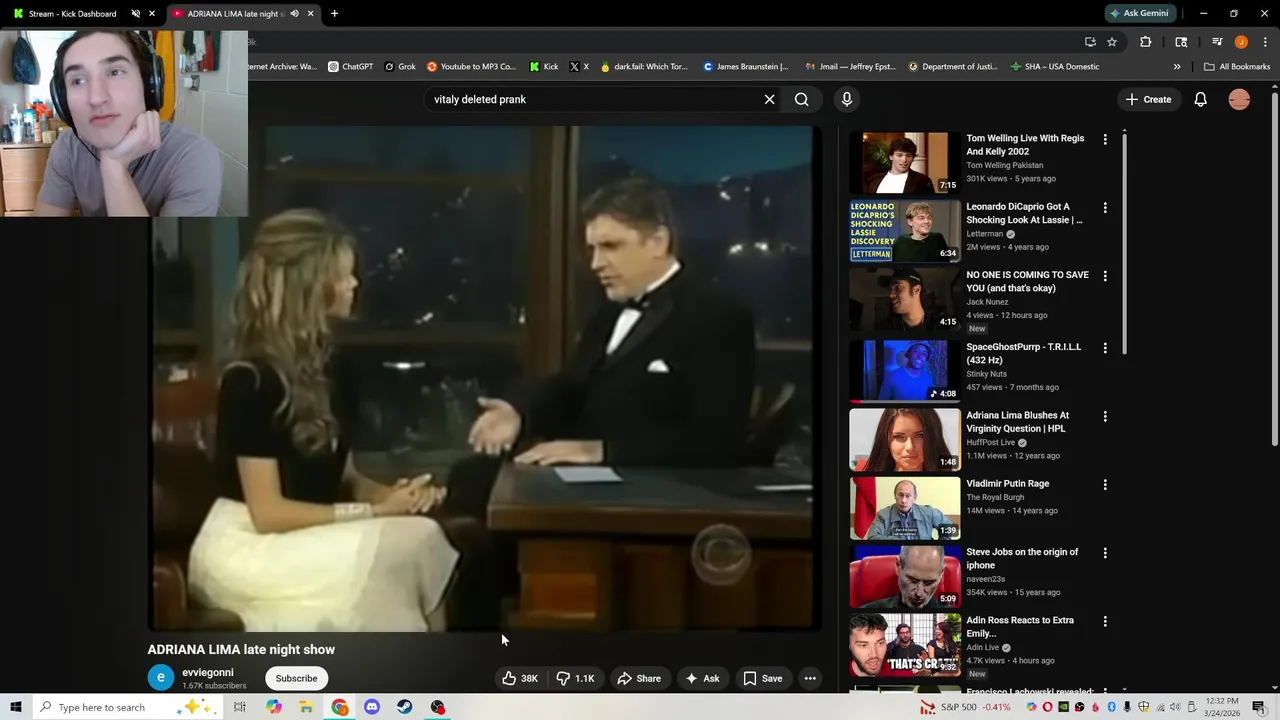This screenshot has height=720, width=1280.
Task: Open options menu for Vladimir Putin Rage video
Action: click(1105, 484)
